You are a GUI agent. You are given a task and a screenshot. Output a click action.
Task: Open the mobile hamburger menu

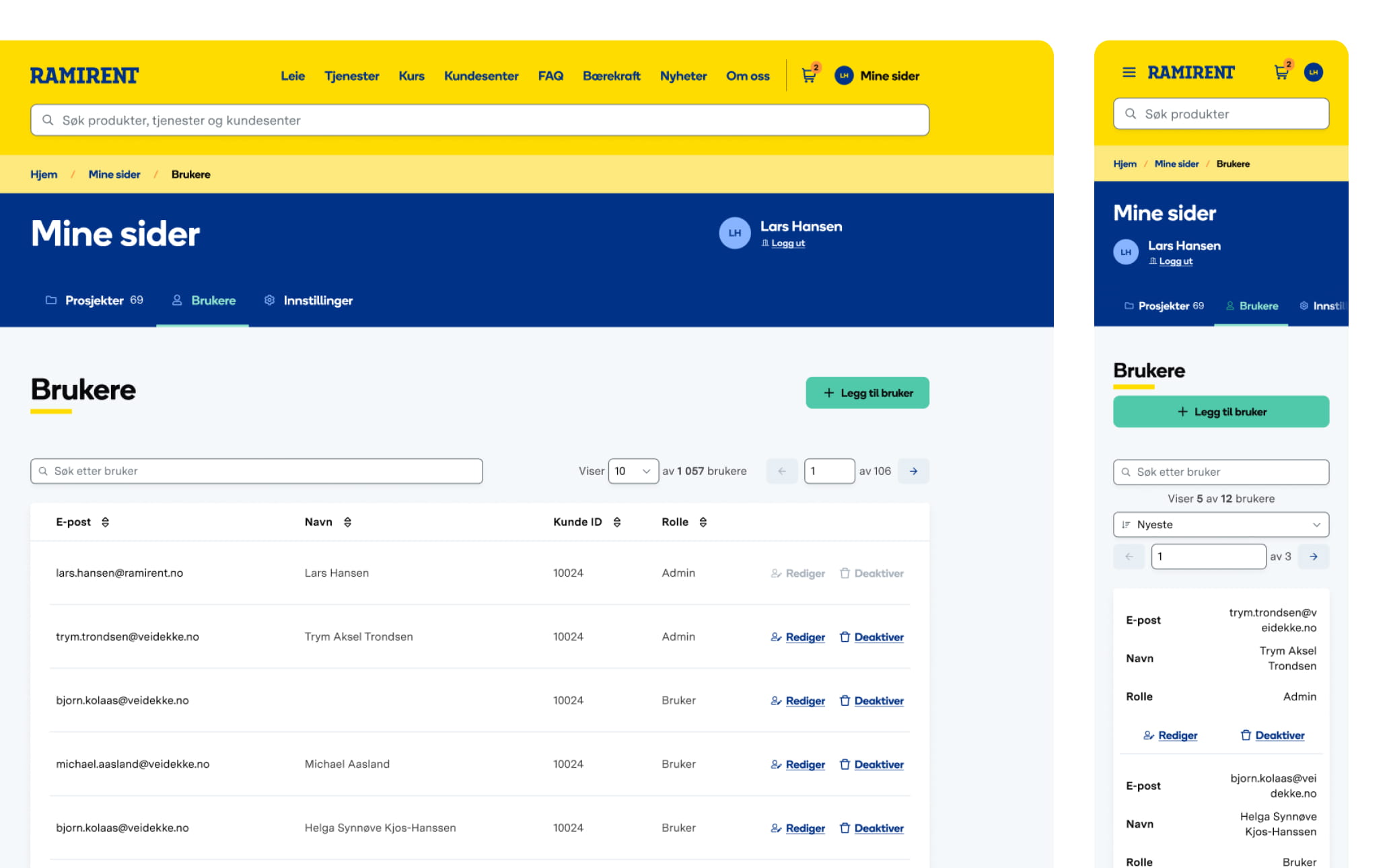[1129, 72]
